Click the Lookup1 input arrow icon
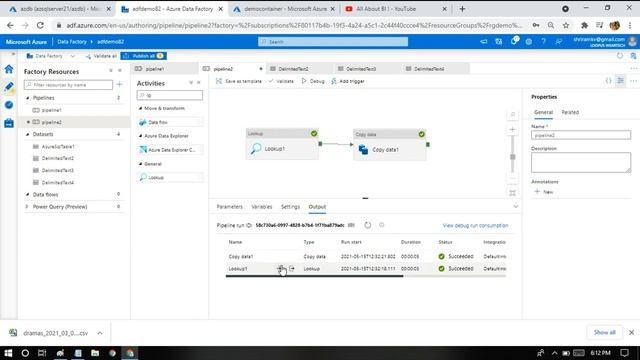 click(281, 269)
